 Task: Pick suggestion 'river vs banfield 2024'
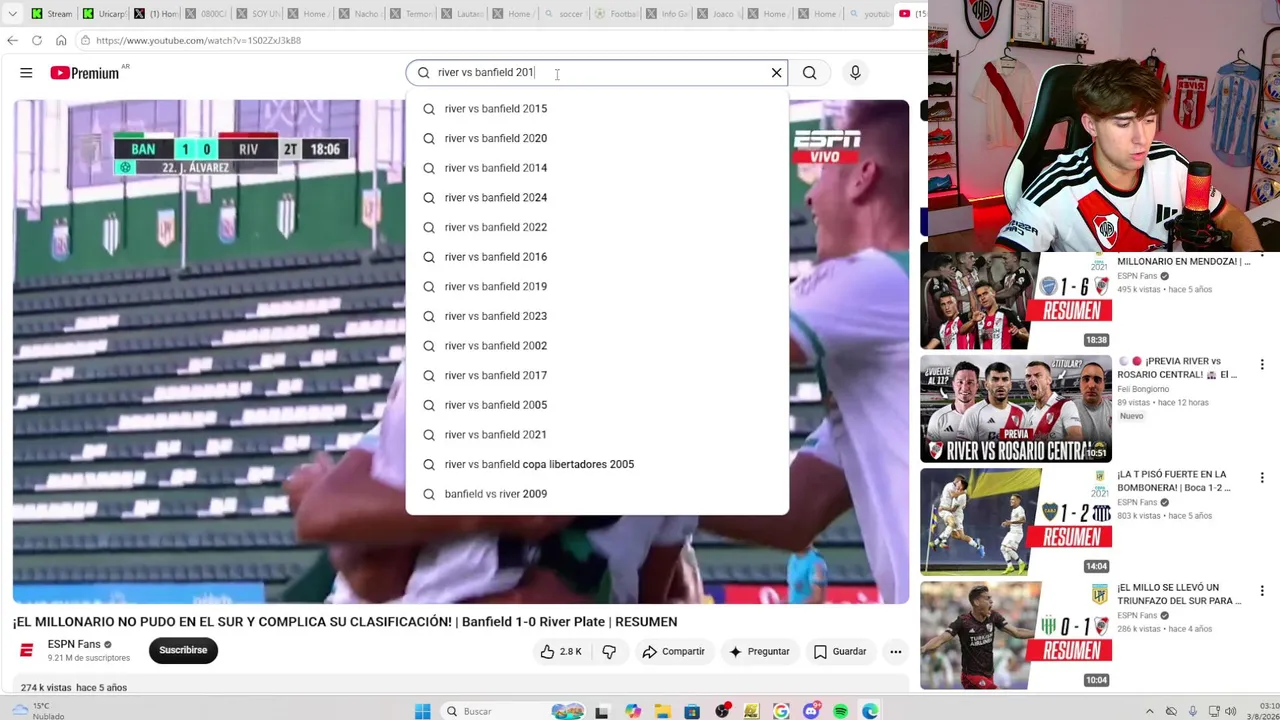coord(597,197)
